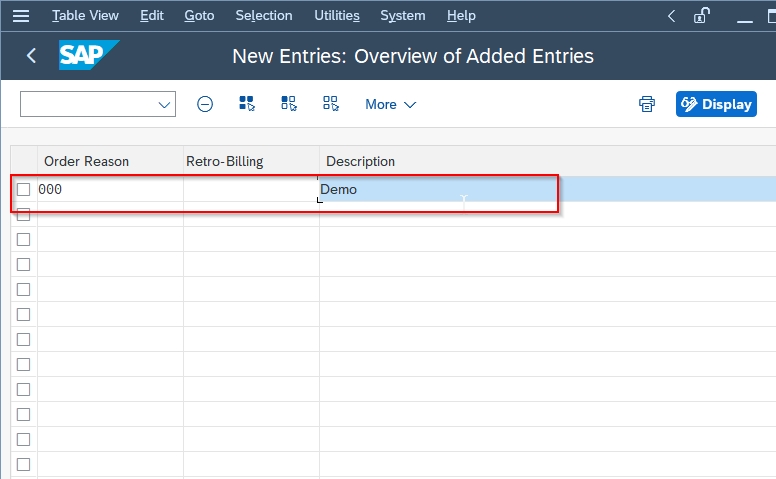
Task: Select the second row's checkbox
Action: pos(23,214)
